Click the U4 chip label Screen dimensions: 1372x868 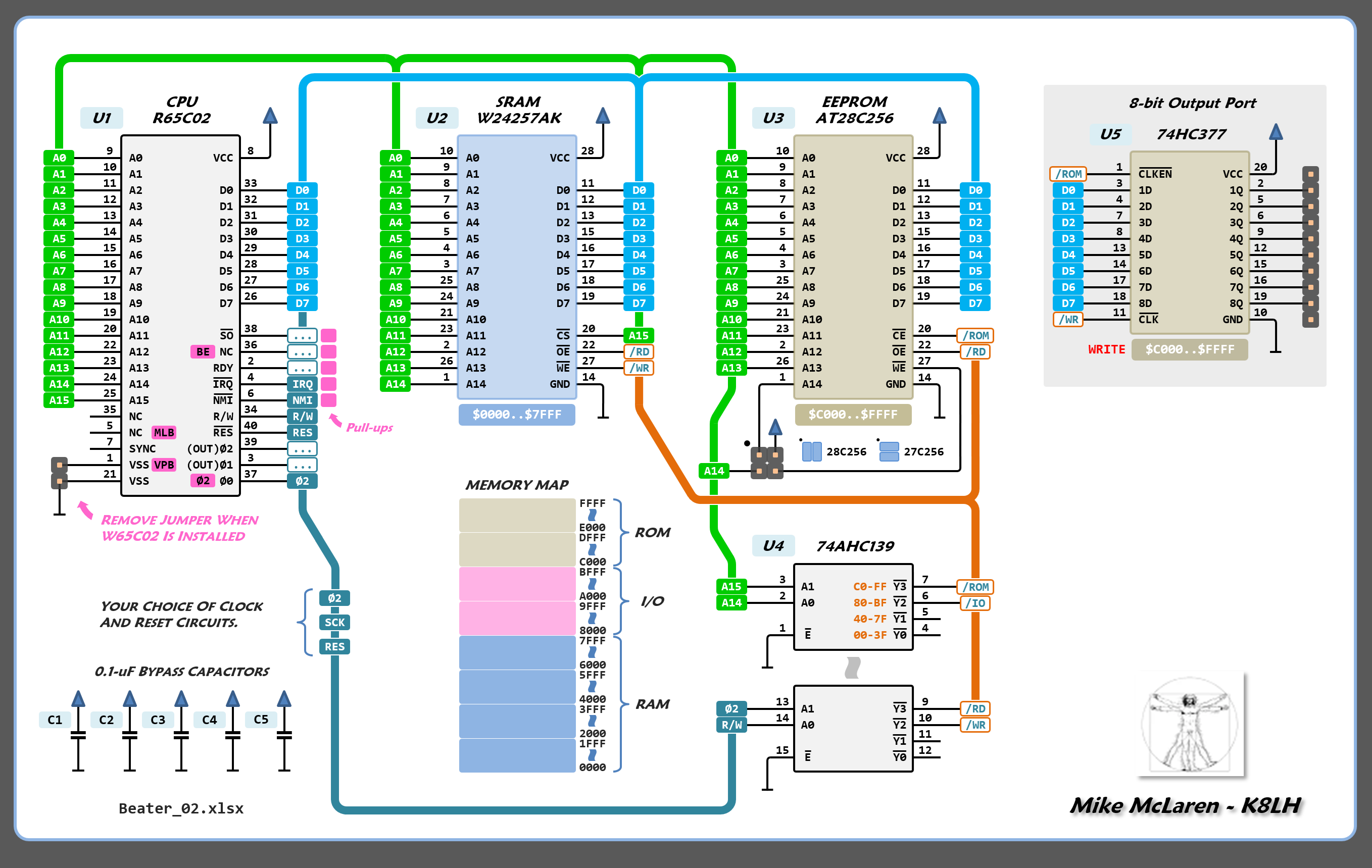(773, 546)
